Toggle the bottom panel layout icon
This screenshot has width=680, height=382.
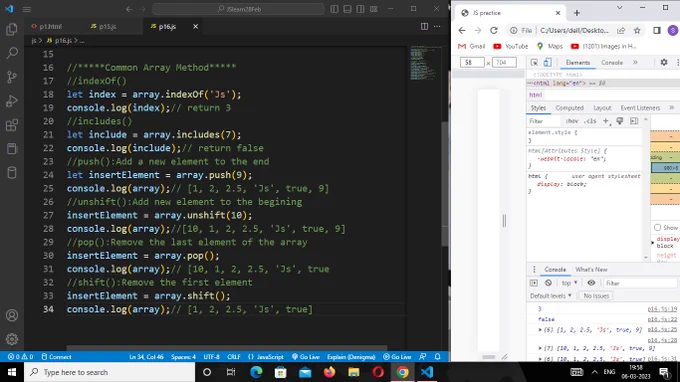tap(347, 9)
